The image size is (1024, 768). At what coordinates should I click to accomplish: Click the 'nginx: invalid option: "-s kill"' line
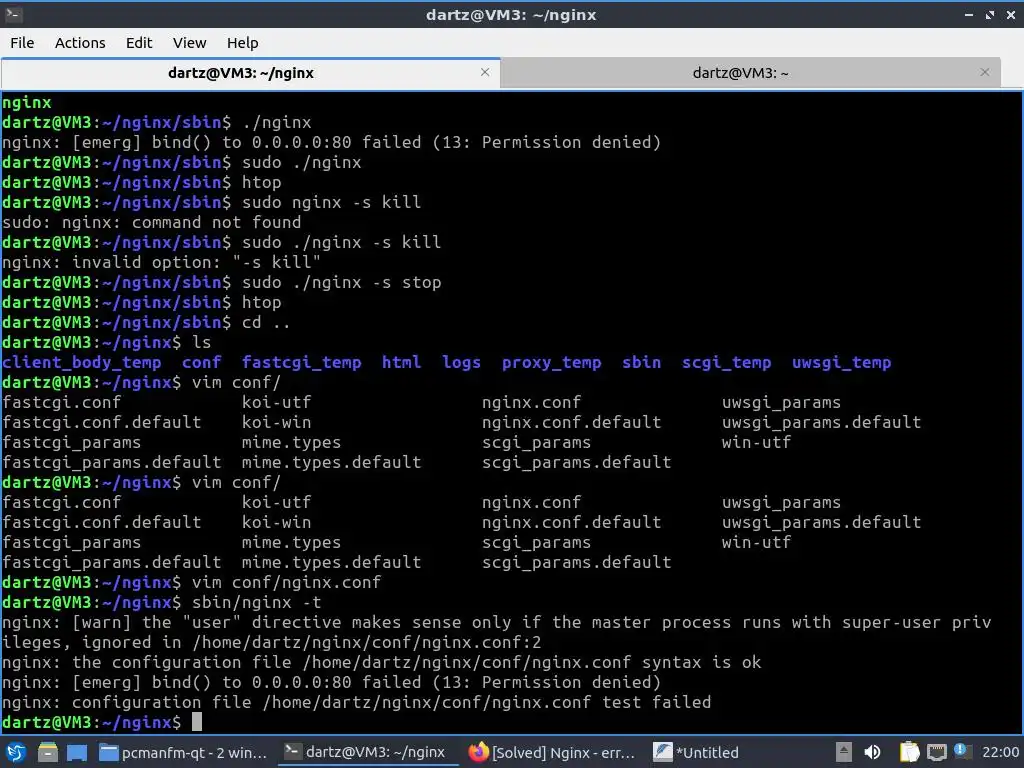pos(161,262)
